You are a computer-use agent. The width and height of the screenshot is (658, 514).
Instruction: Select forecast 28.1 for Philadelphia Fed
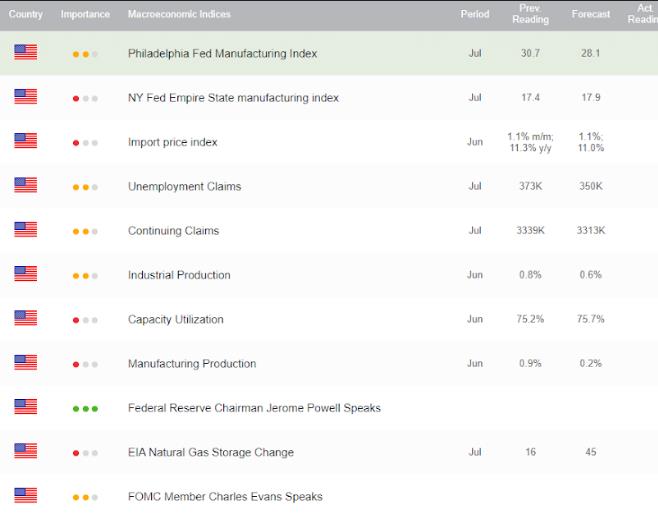591,53
